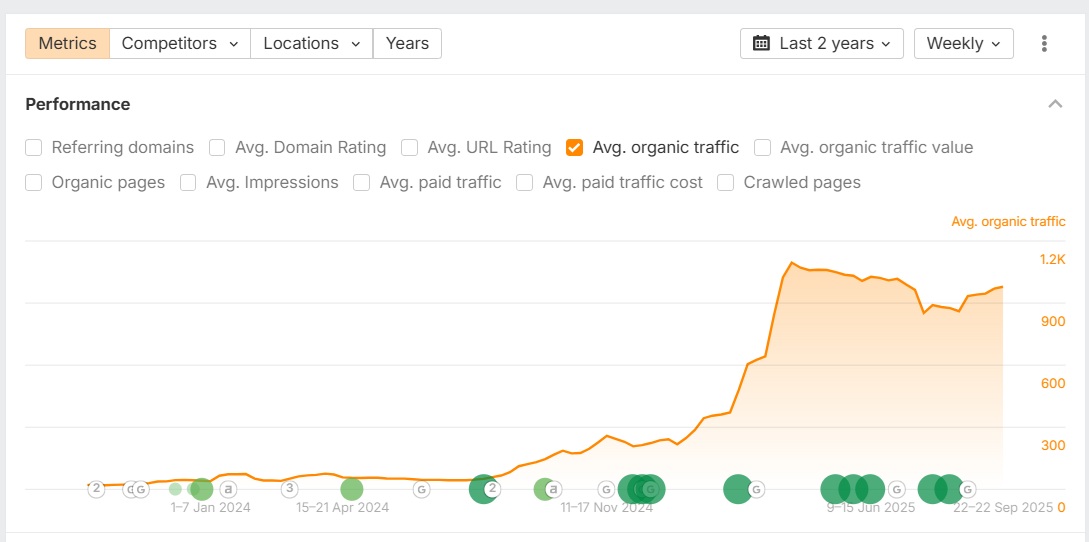Click the circled '3' marker on timeline
This screenshot has width=1089, height=542.
(289, 489)
